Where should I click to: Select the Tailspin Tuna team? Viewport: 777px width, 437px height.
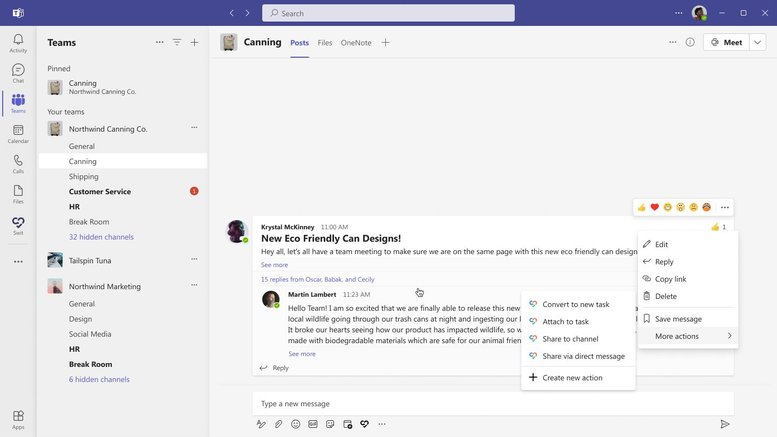coord(123,260)
